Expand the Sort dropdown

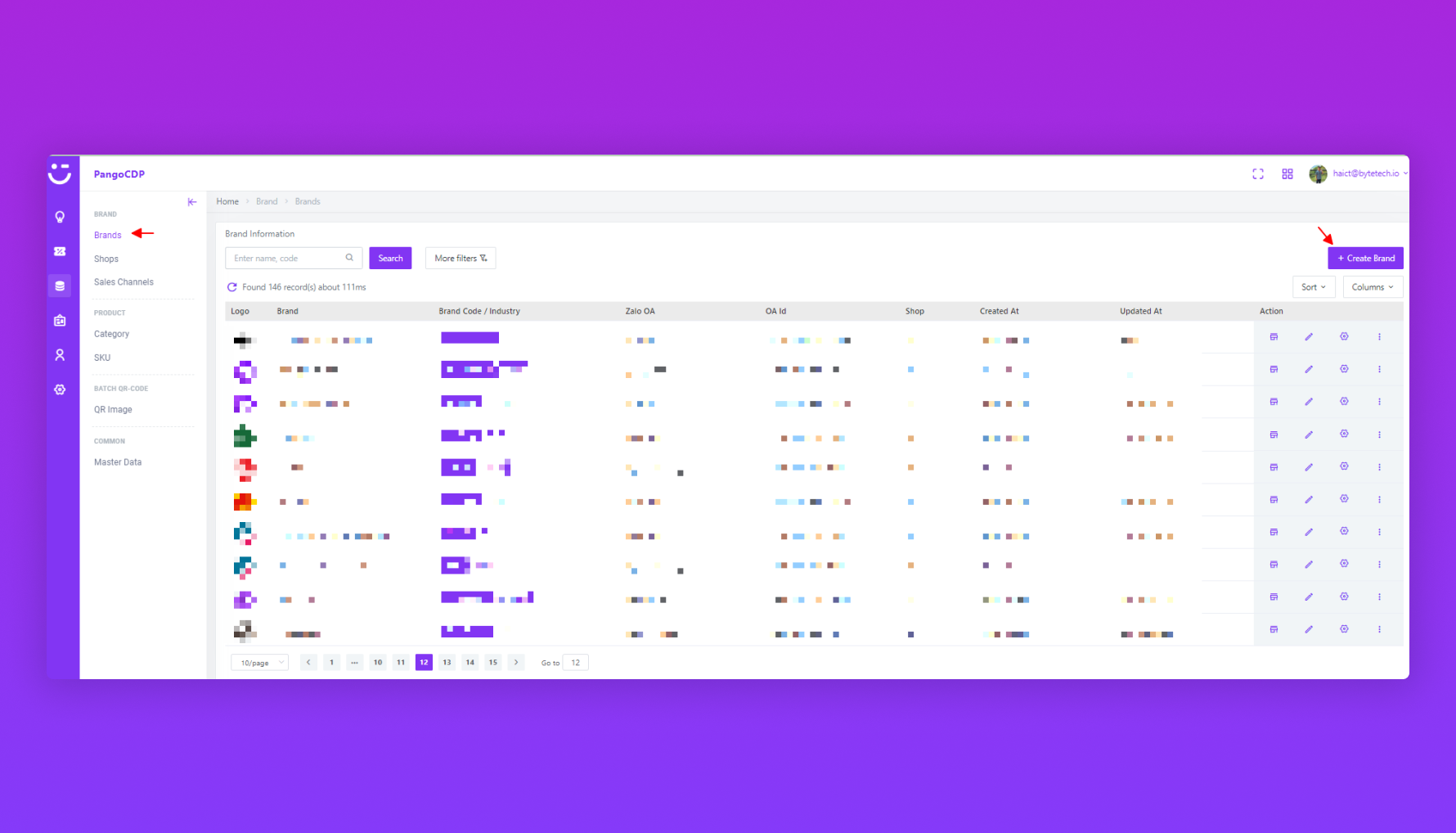tap(1314, 287)
